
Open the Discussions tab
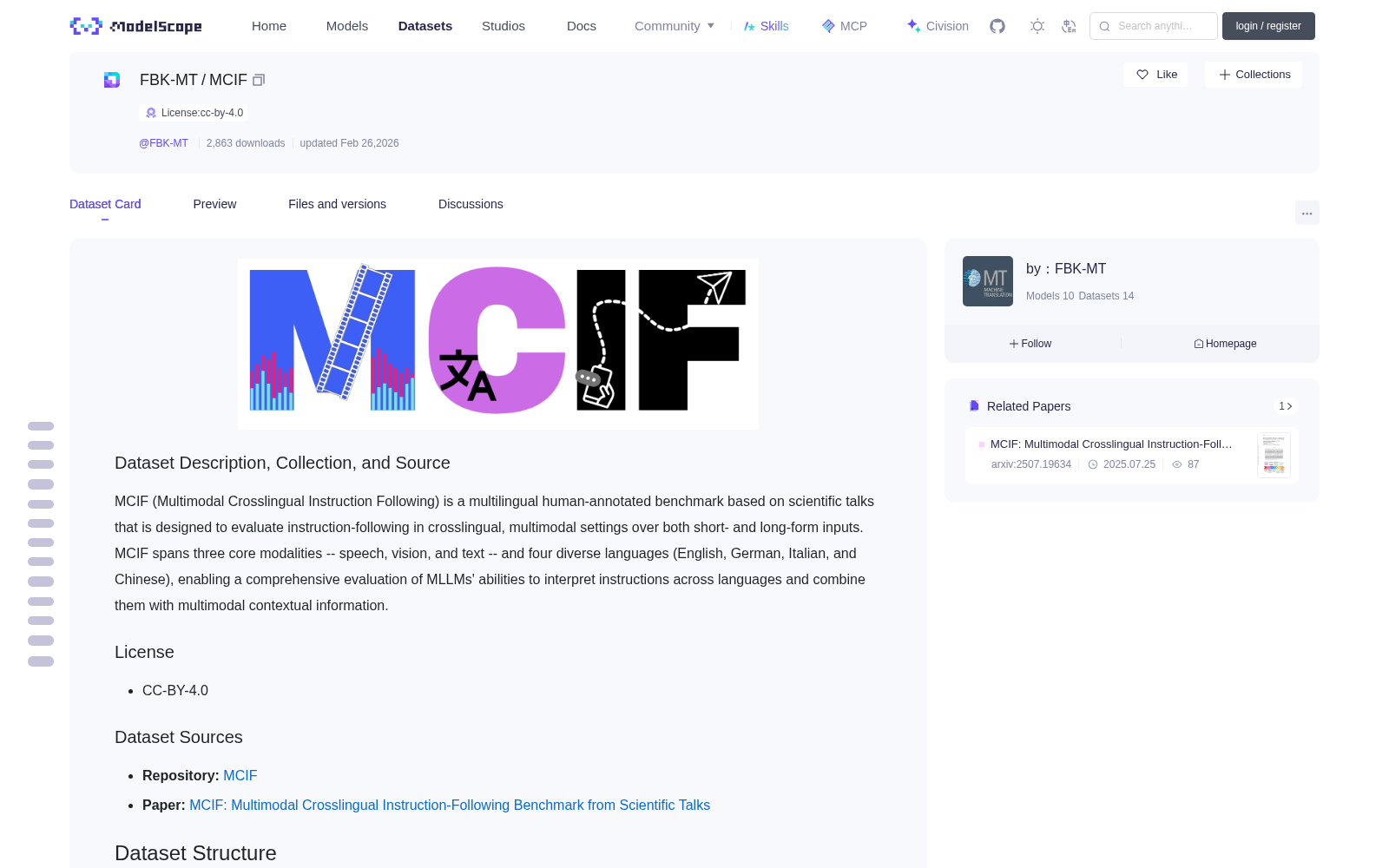click(x=471, y=204)
